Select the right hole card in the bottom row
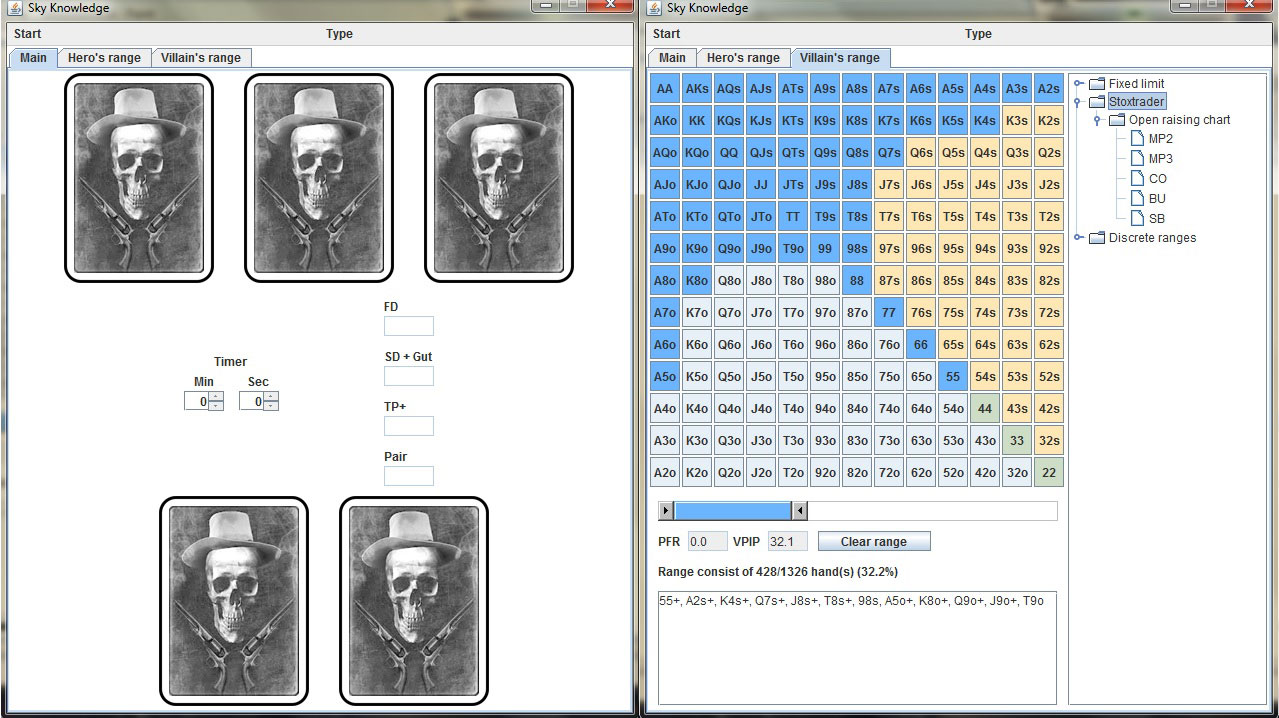 pyautogui.click(x=414, y=601)
